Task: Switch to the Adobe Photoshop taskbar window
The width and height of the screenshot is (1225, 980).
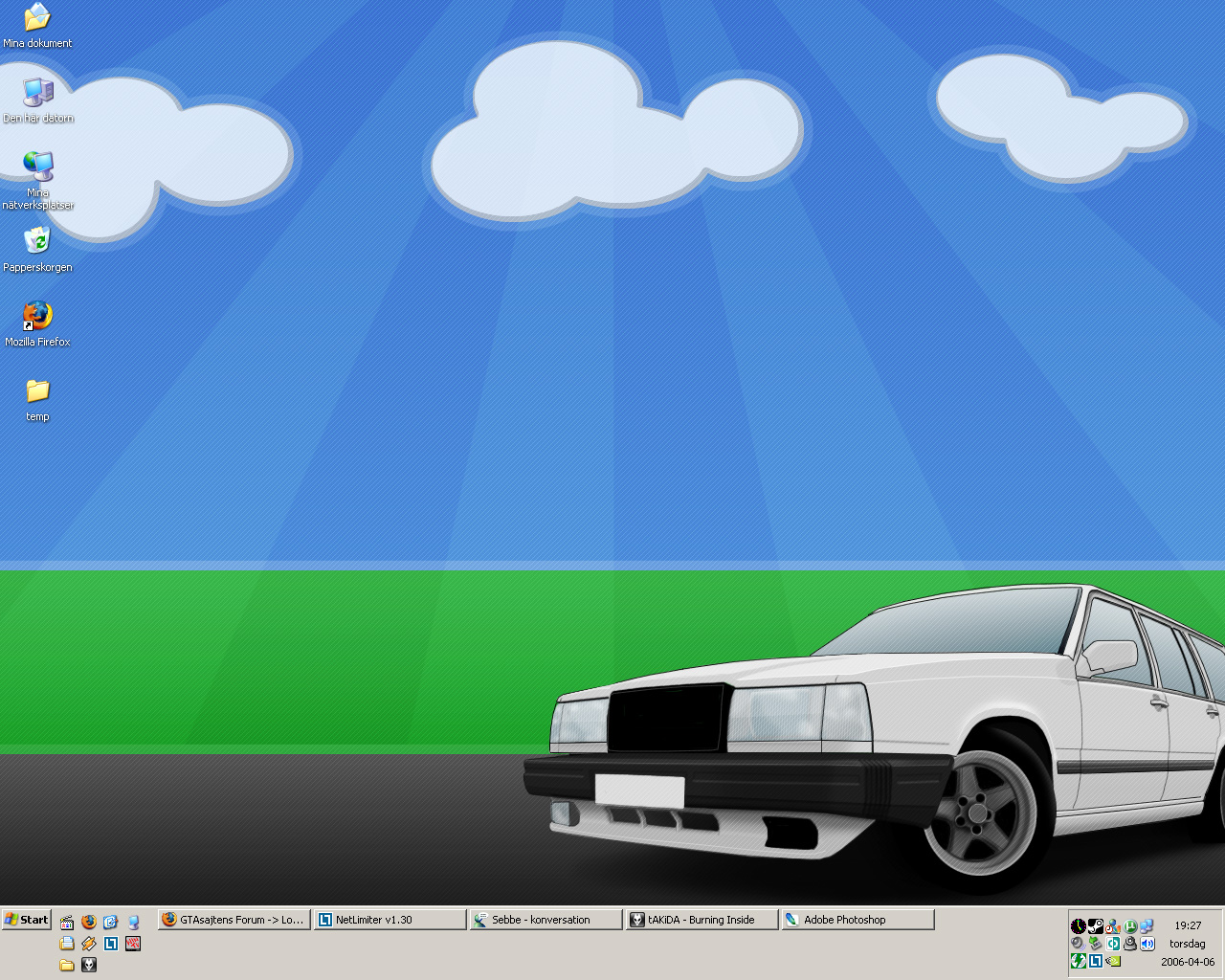Action: tap(858, 920)
